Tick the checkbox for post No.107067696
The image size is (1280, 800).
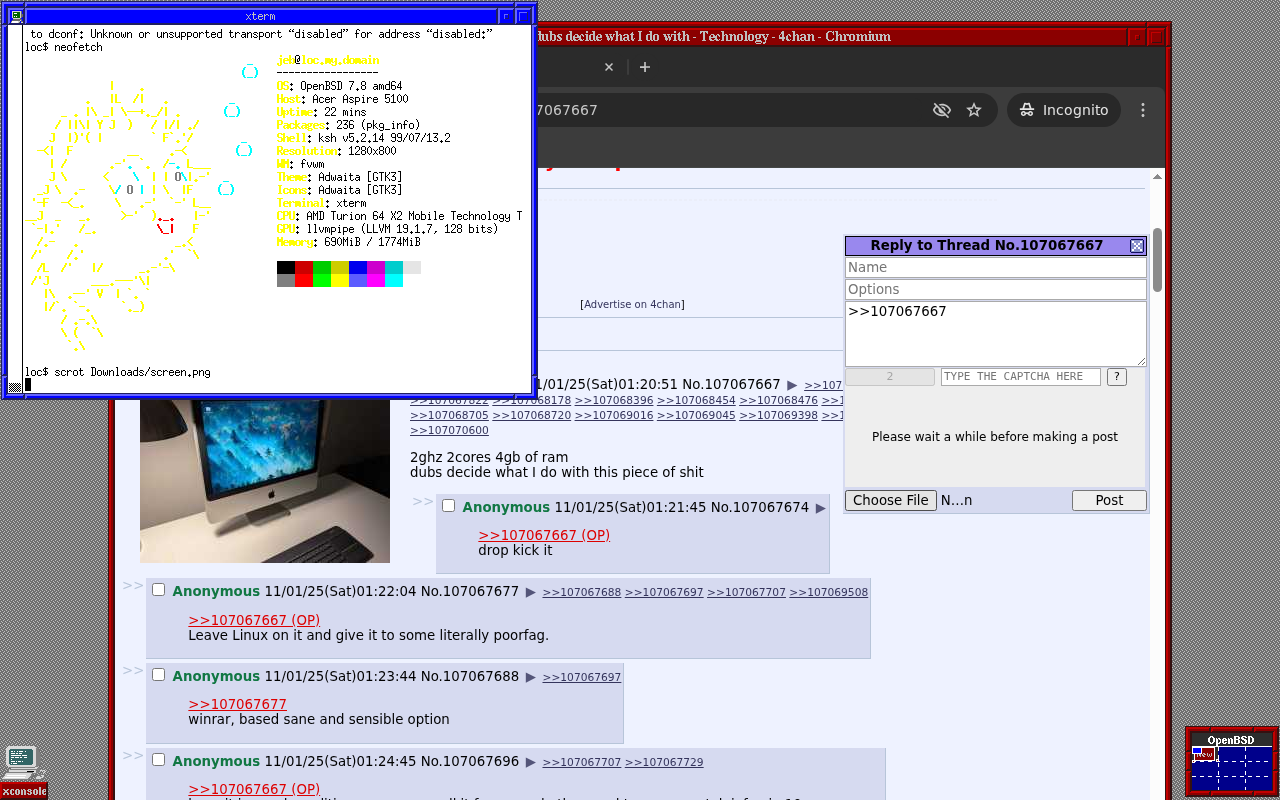click(x=158, y=760)
